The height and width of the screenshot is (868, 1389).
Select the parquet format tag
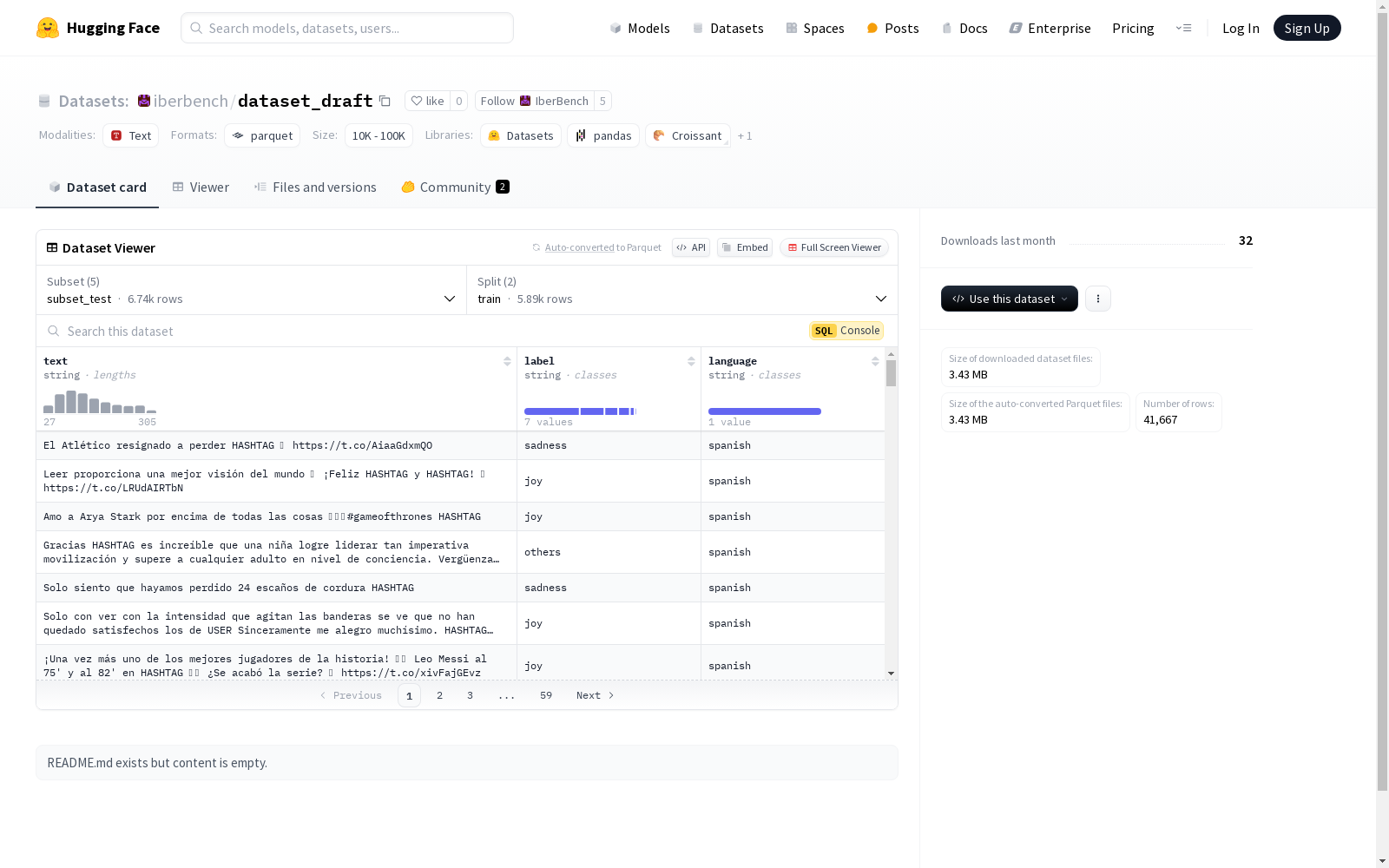(262, 135)
